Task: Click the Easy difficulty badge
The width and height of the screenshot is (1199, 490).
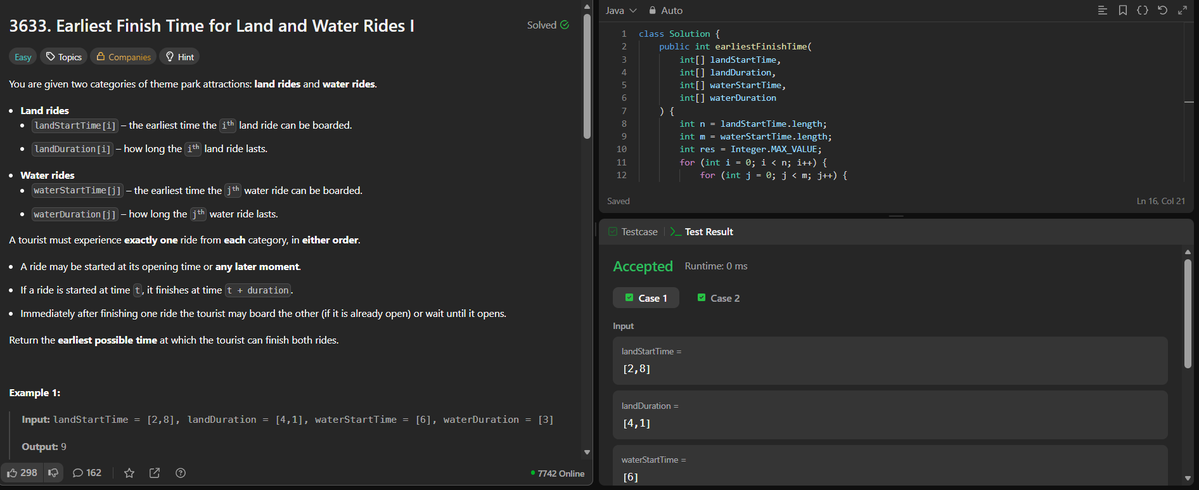Action: point(23,57)
